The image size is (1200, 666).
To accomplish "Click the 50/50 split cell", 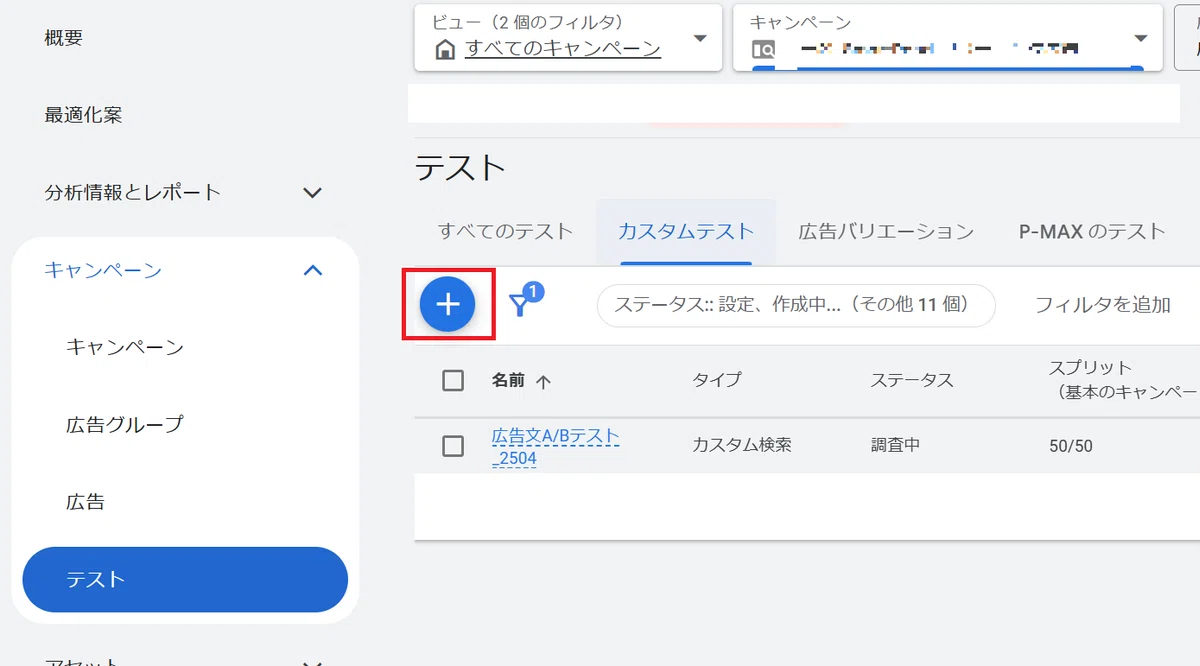I will [1071, 446].
